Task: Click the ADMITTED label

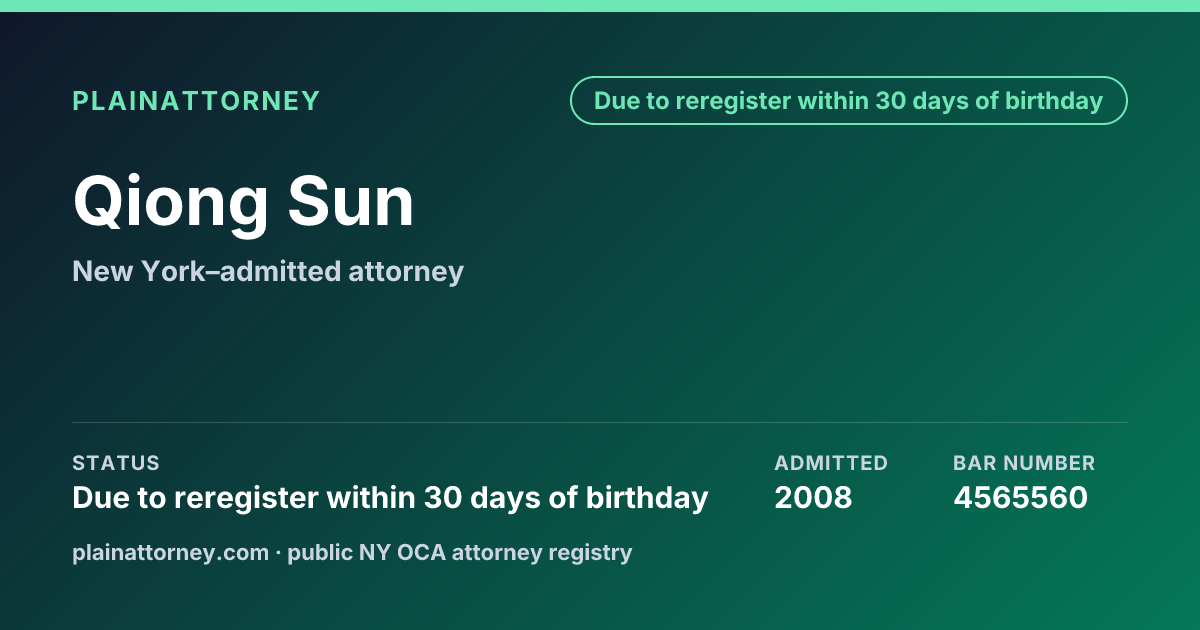Action: pos(831,463)
